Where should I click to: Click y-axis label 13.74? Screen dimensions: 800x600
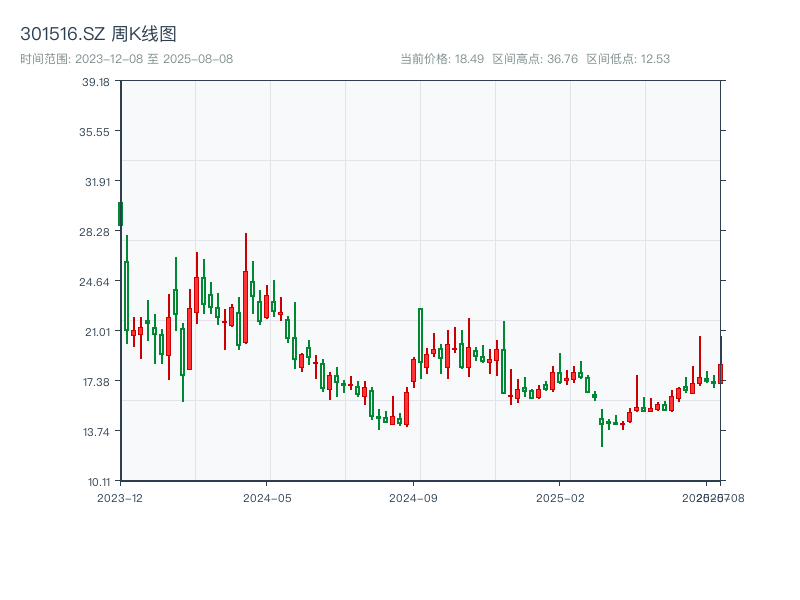(96, 432)
